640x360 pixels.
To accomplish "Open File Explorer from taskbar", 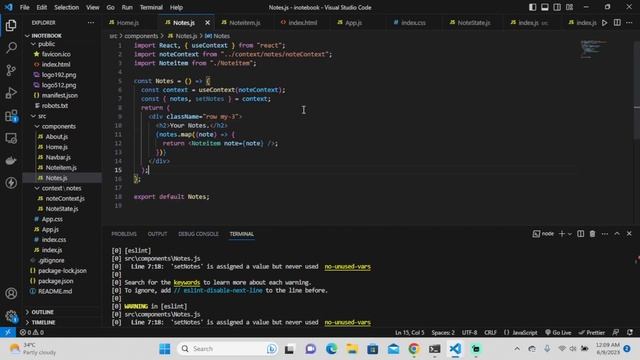I will click(x=352, y=349).
